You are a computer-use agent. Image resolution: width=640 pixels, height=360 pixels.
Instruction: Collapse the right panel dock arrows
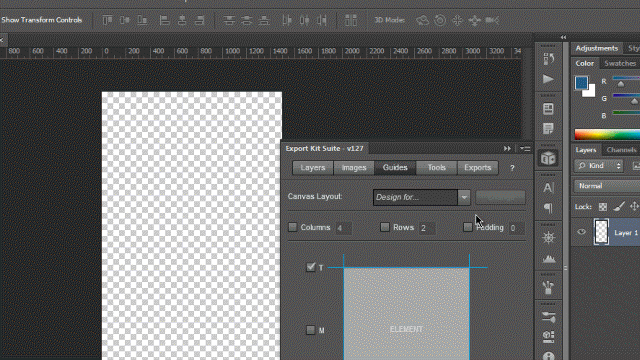tap(563, 37)
